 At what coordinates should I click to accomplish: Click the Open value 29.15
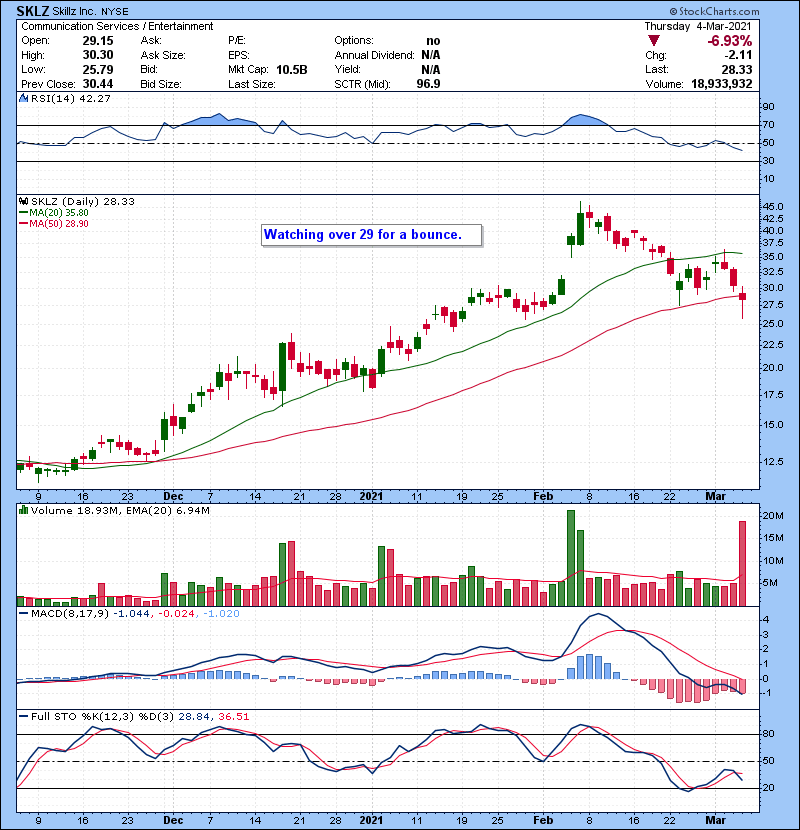click(x=97, y=41)
